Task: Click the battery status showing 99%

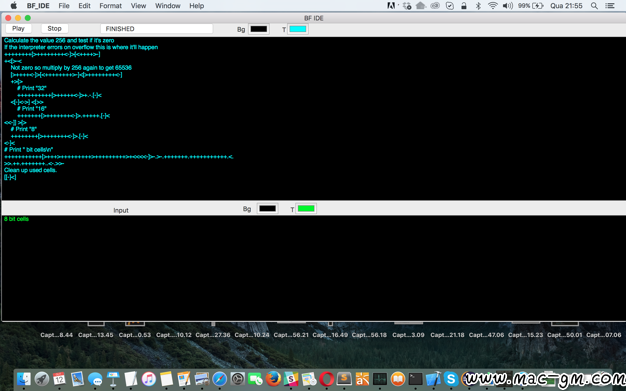Action: 531,6
